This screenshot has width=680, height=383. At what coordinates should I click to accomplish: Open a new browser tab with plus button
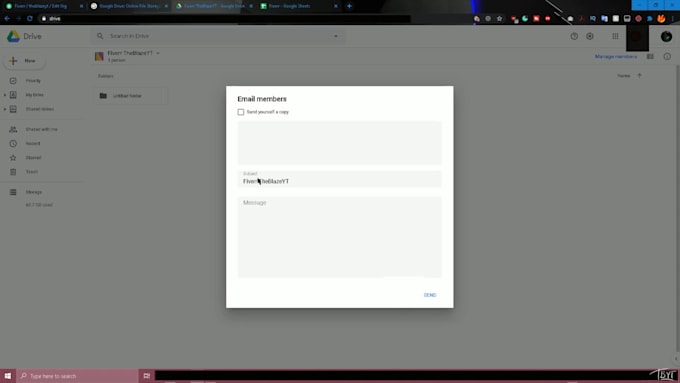tap(349, 6)
